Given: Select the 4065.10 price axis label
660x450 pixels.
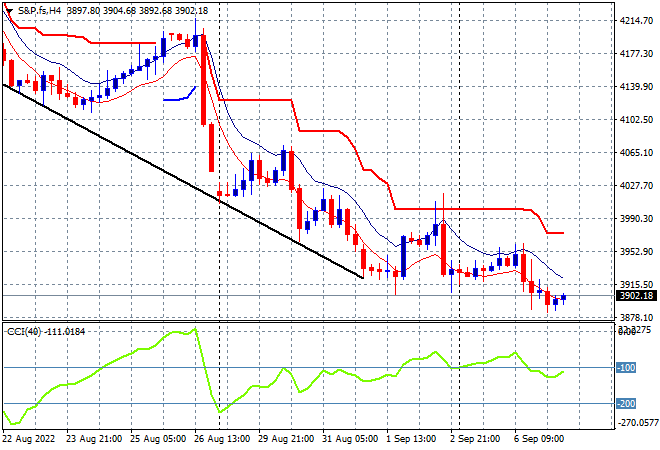Looking at the screenshot, I should click(636, 152).
